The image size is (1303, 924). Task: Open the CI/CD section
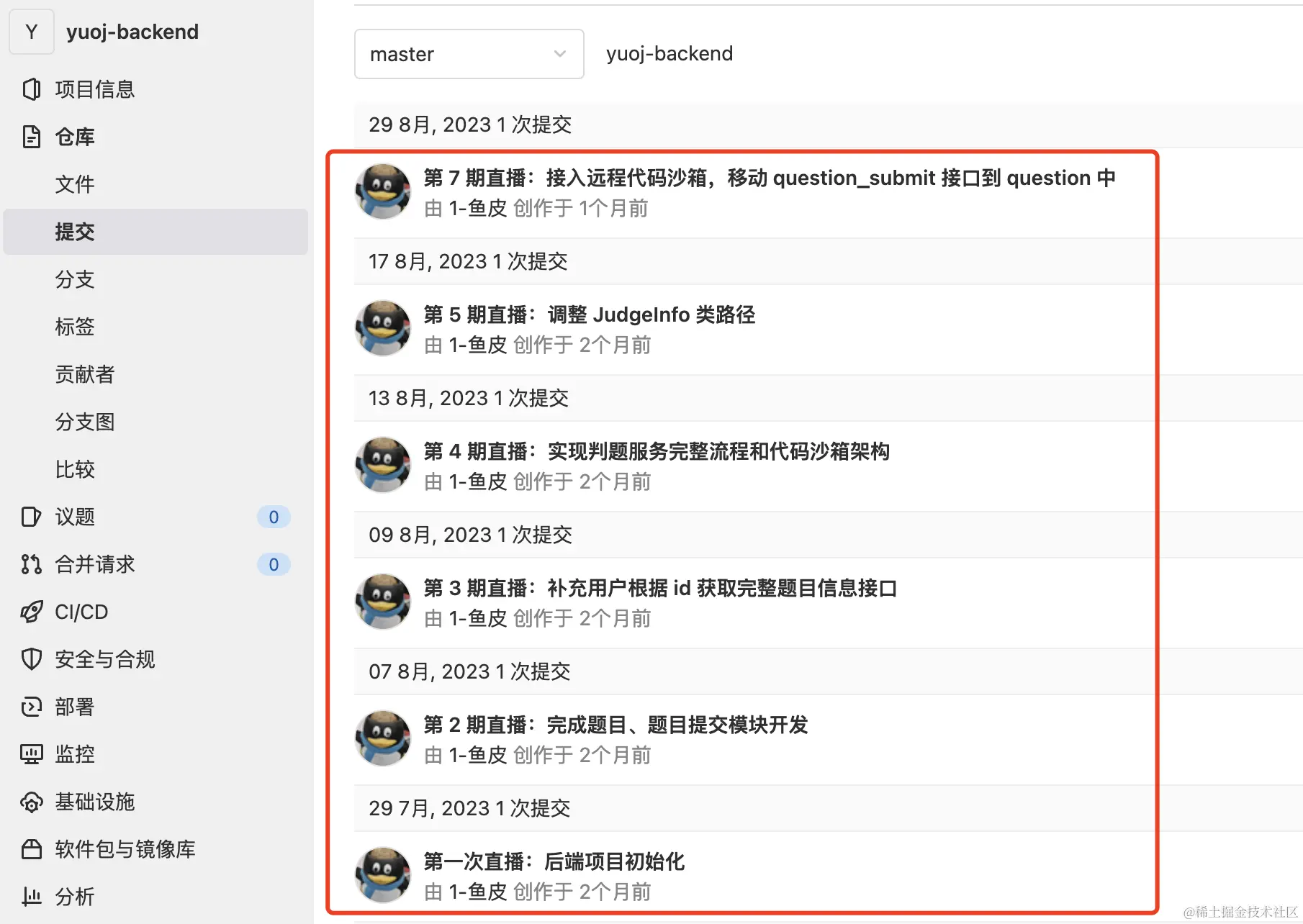[x=81, y=612]
